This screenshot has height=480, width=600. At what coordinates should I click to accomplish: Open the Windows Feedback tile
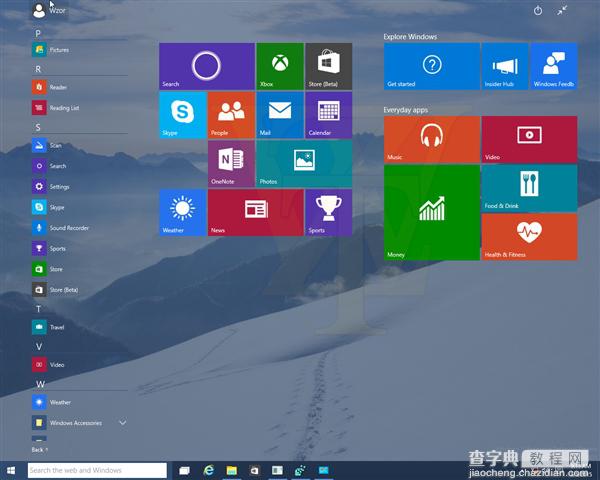(x=554, y=66)
